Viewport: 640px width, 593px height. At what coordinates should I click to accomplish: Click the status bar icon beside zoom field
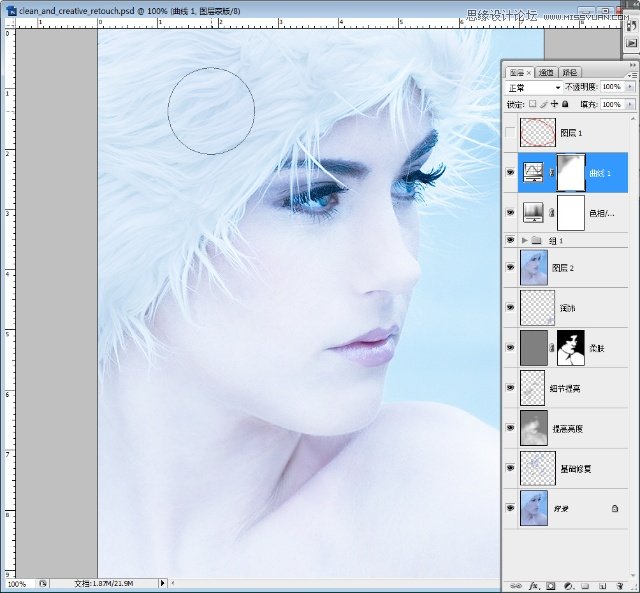point(43,584)
